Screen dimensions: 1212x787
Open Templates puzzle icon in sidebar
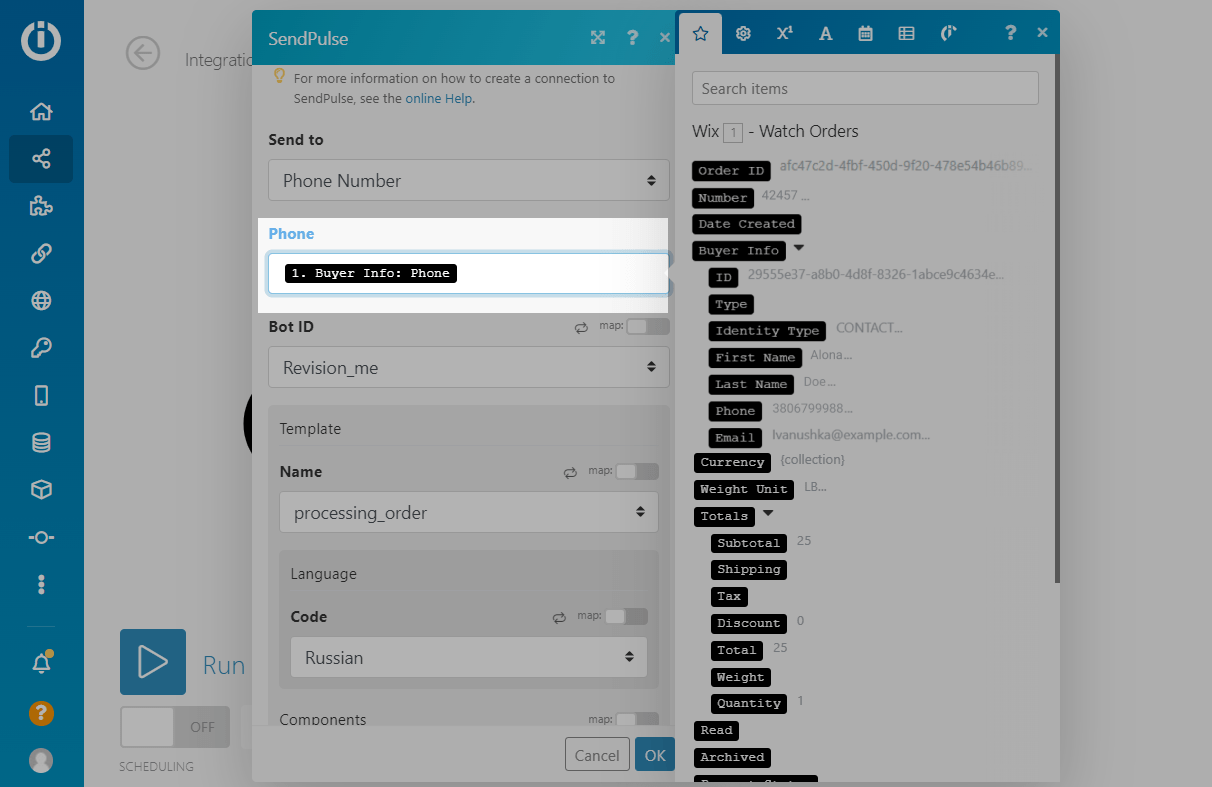[x=41, y=206]
